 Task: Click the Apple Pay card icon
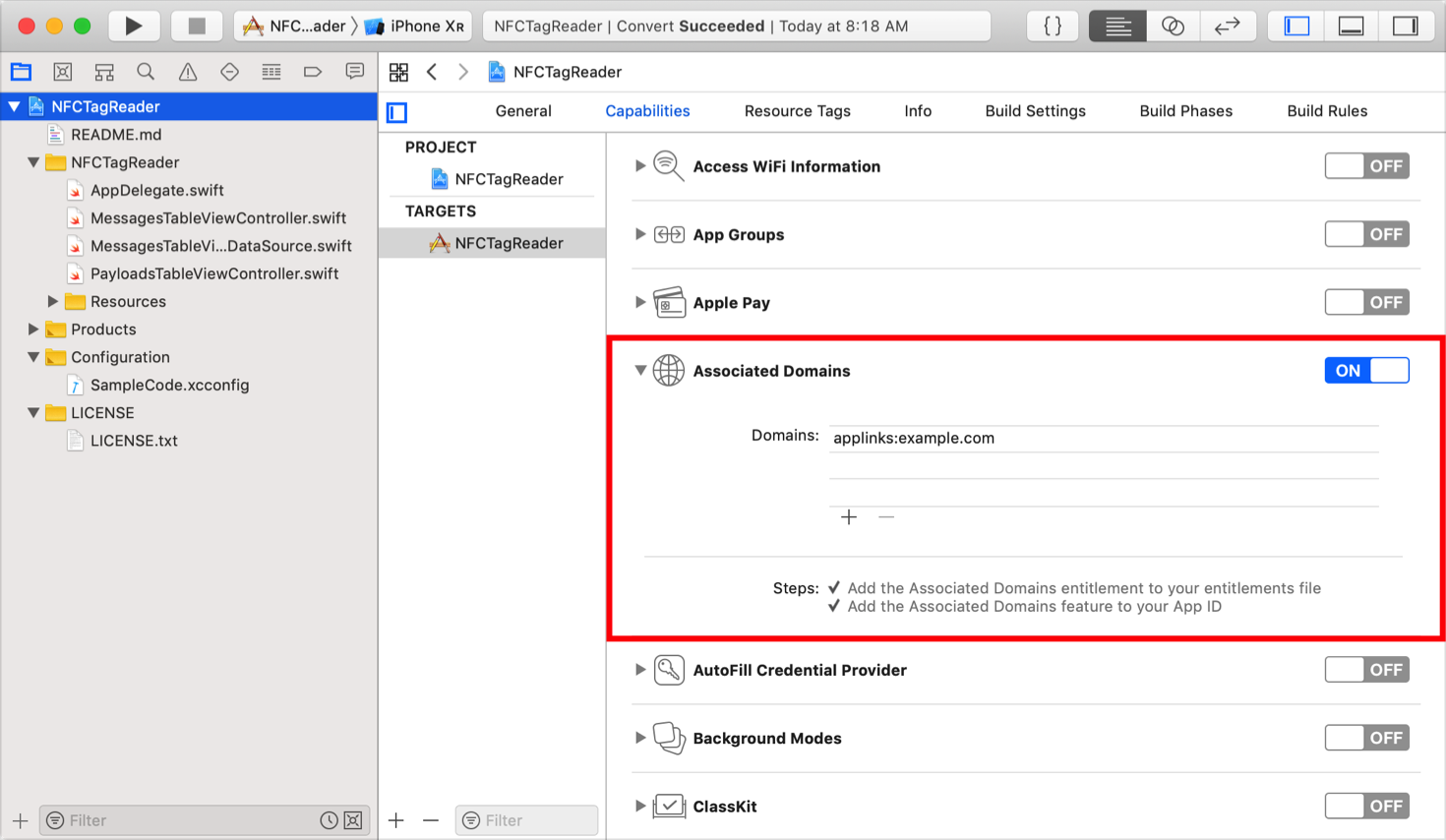[x=669, y=302]
